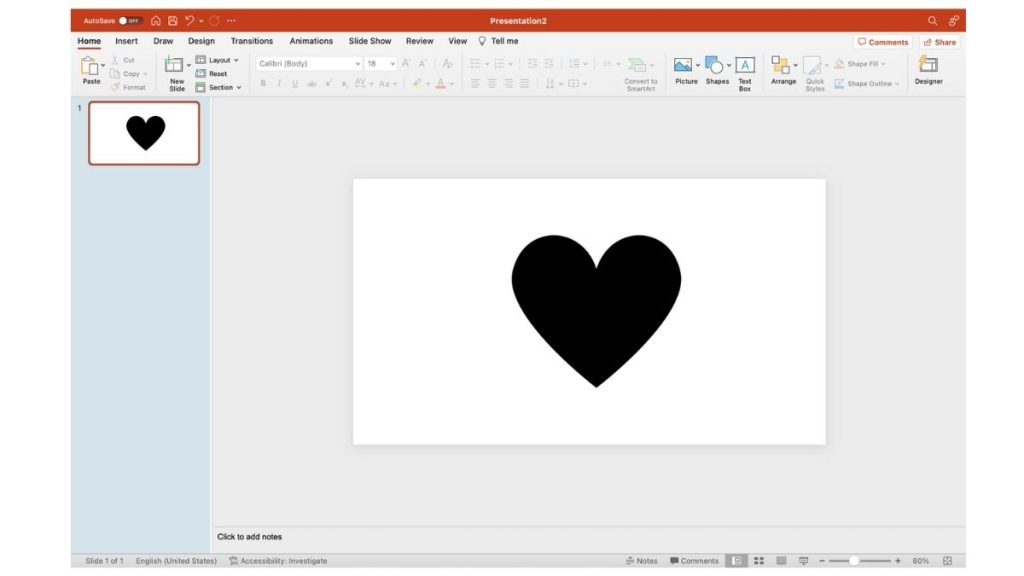Open the undo history dropdown arrow
Screen dimensions: 1024x576
pyautogui.click(x=201, y=21)
